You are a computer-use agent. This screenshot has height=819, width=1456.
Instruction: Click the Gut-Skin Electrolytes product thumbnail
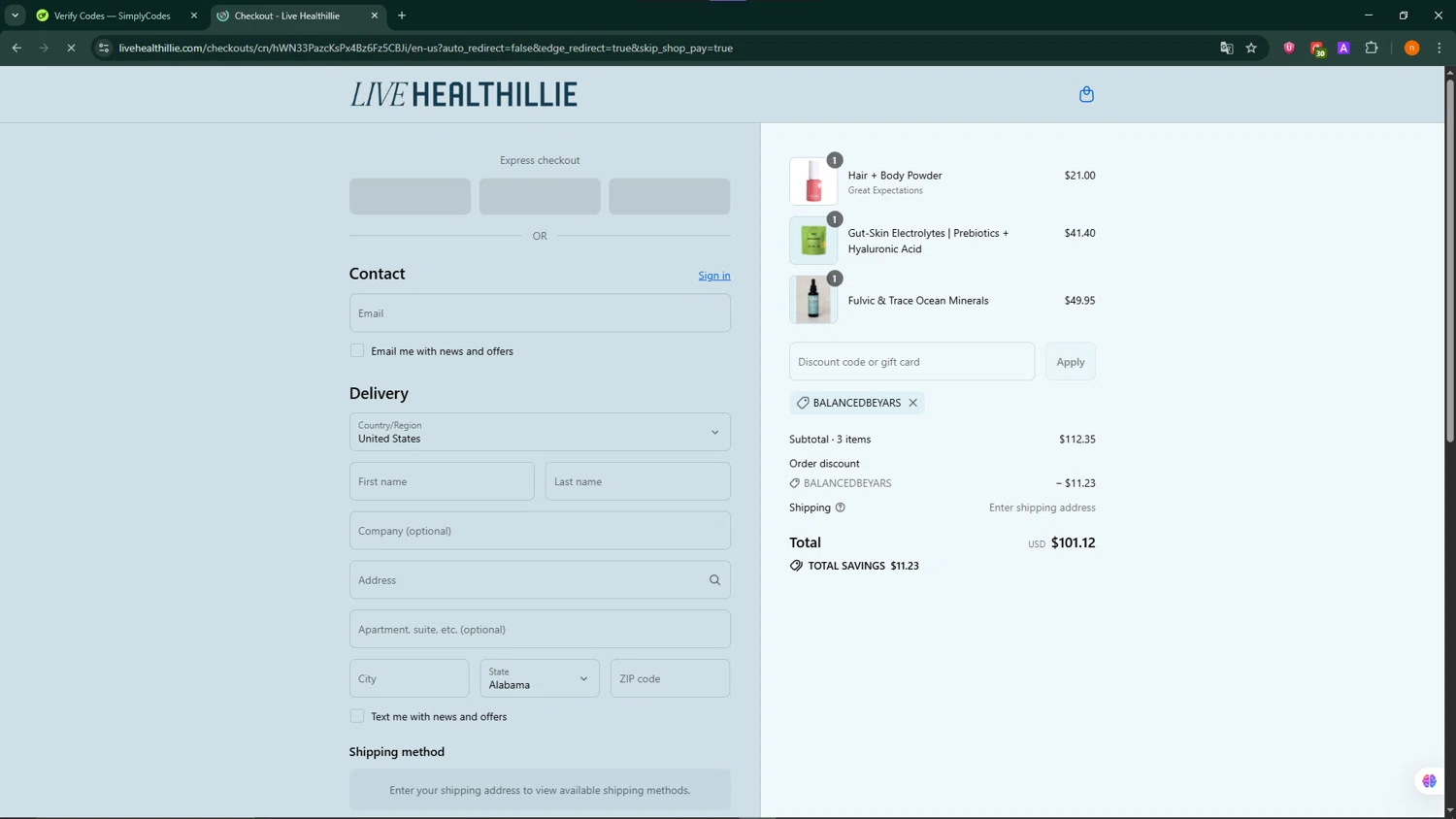coord(813,240)
